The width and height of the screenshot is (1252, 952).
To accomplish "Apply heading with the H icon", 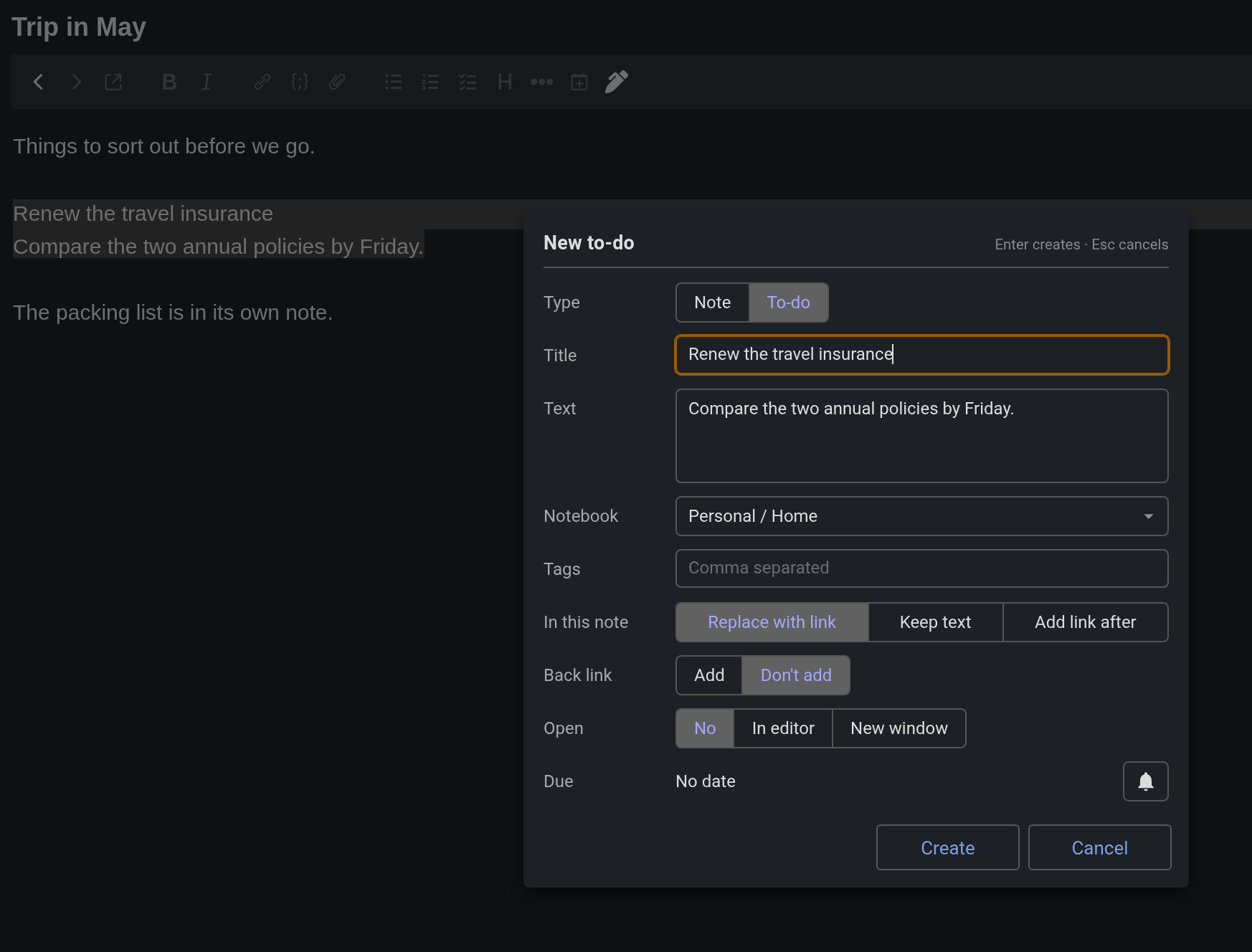I will click(505, 82).
